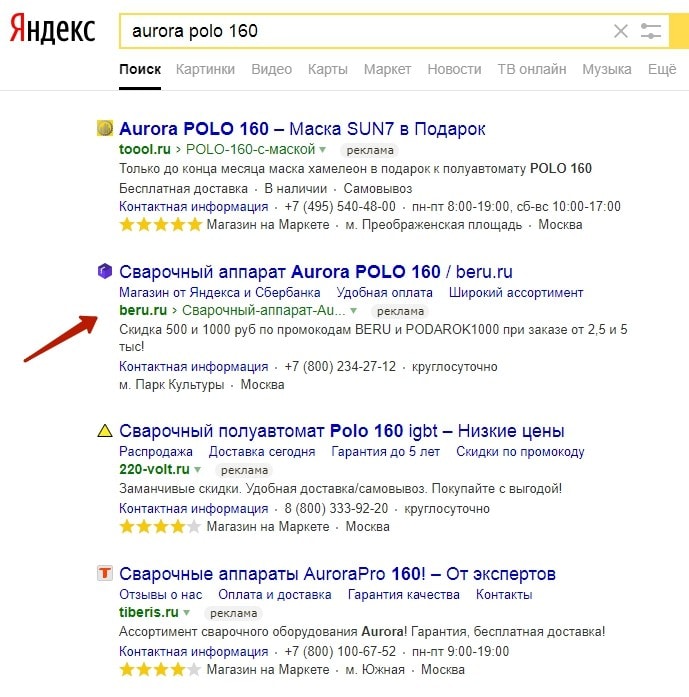Viewport: 689px width, 697px height.
Task: Click the phone number +7 (800) 100-67-52
Action: 340,652
